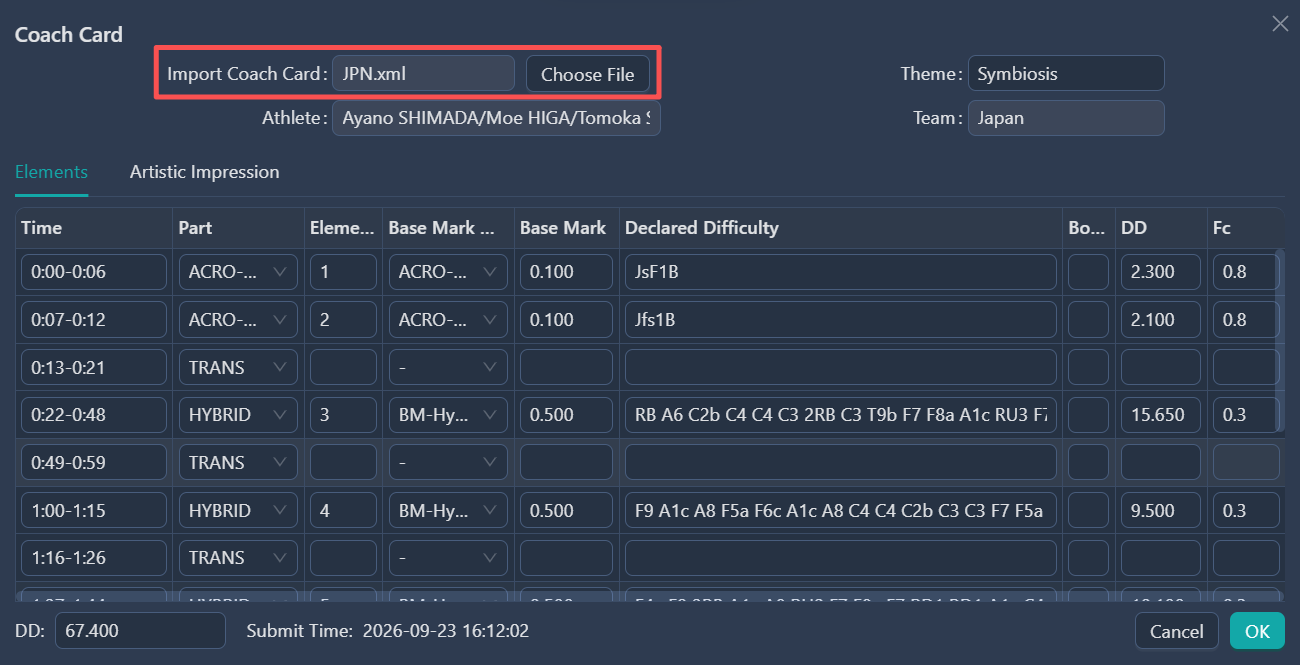1300x665 pixels.
Task: Toggle the Bonus box in the 1:00-1:15 row
Action: click(x=1088, y=510)
